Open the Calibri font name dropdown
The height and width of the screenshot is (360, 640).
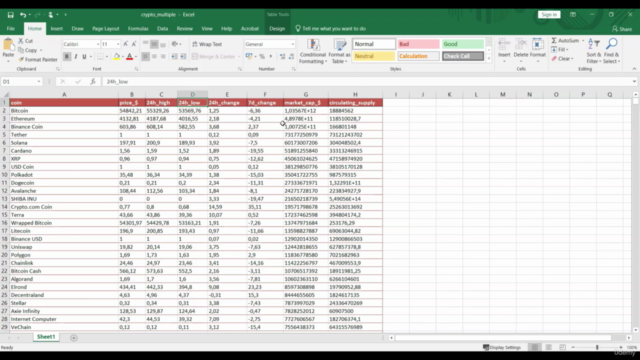tap(98, 44)
